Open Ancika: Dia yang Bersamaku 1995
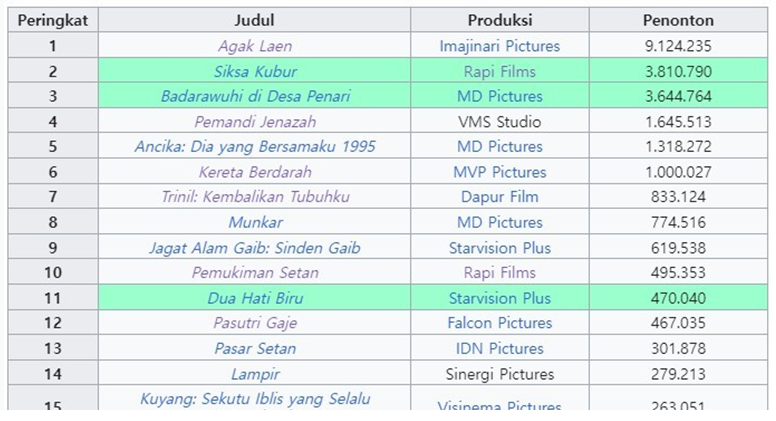776x421 pixels. click(x=255, y=146)
